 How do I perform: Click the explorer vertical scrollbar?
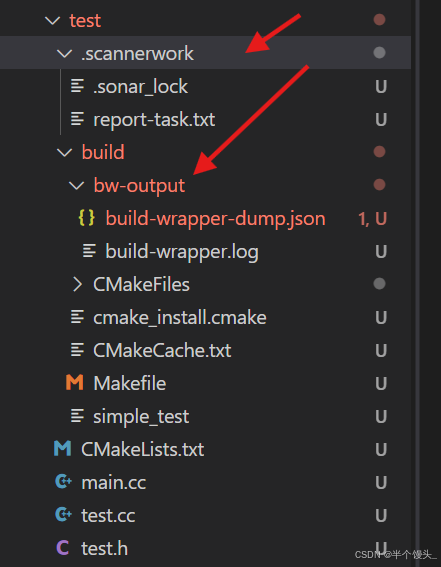(418, 284)
